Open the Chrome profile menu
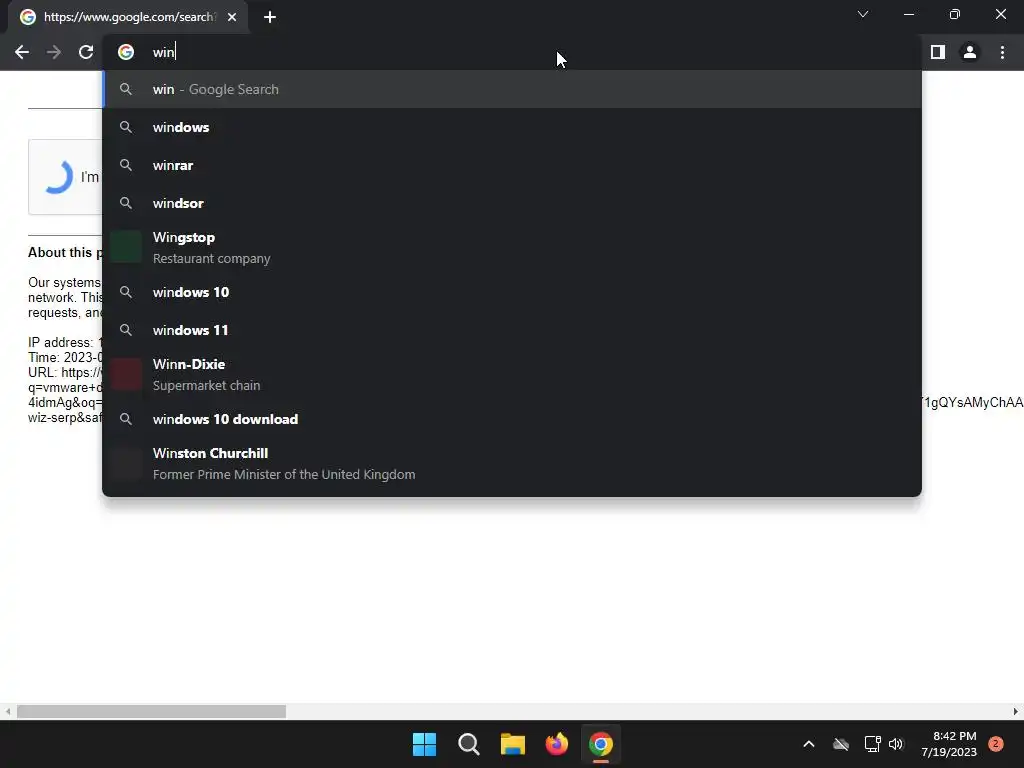The image size is (1024, 768). tap(970, 52)
